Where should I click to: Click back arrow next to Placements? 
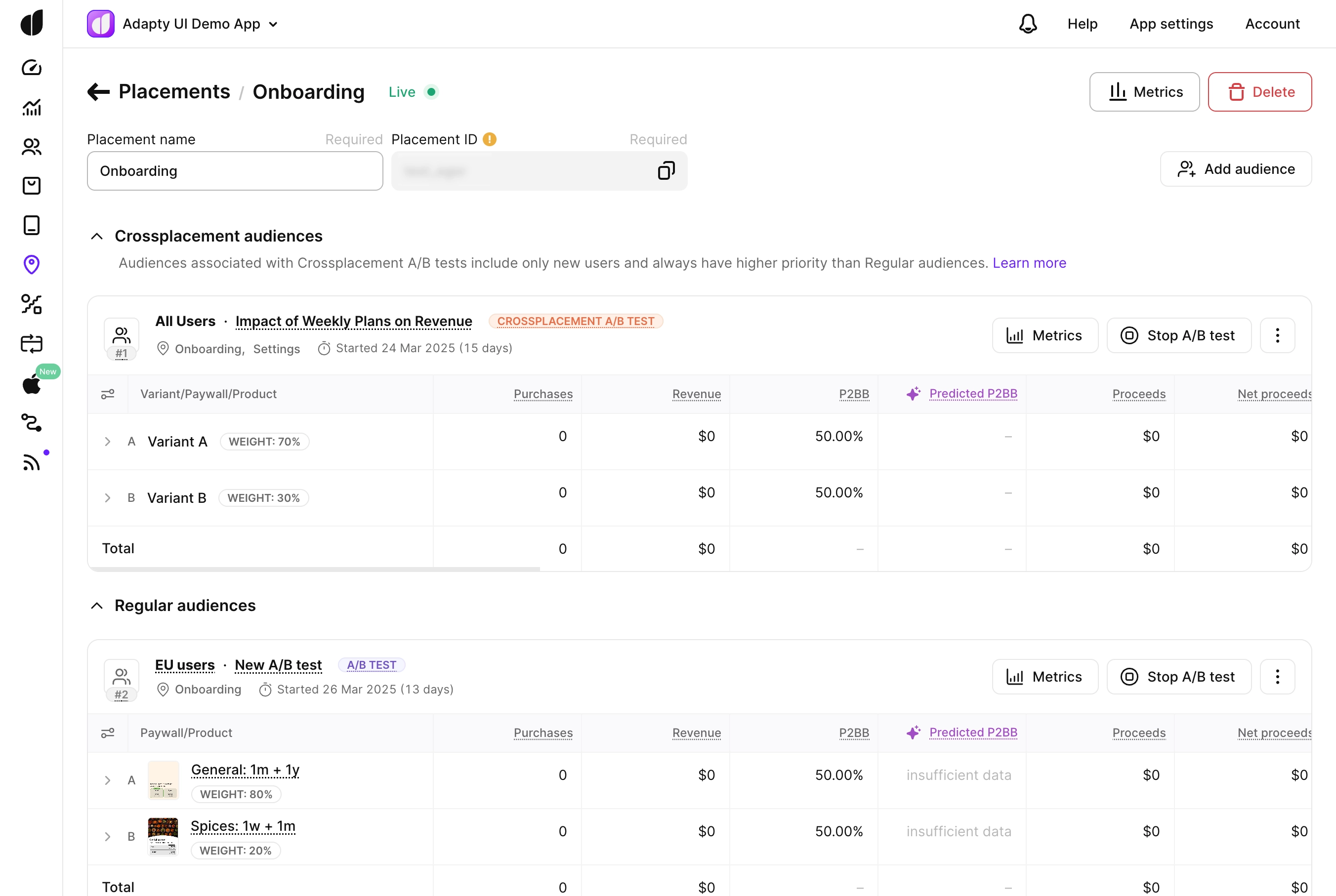98,92
